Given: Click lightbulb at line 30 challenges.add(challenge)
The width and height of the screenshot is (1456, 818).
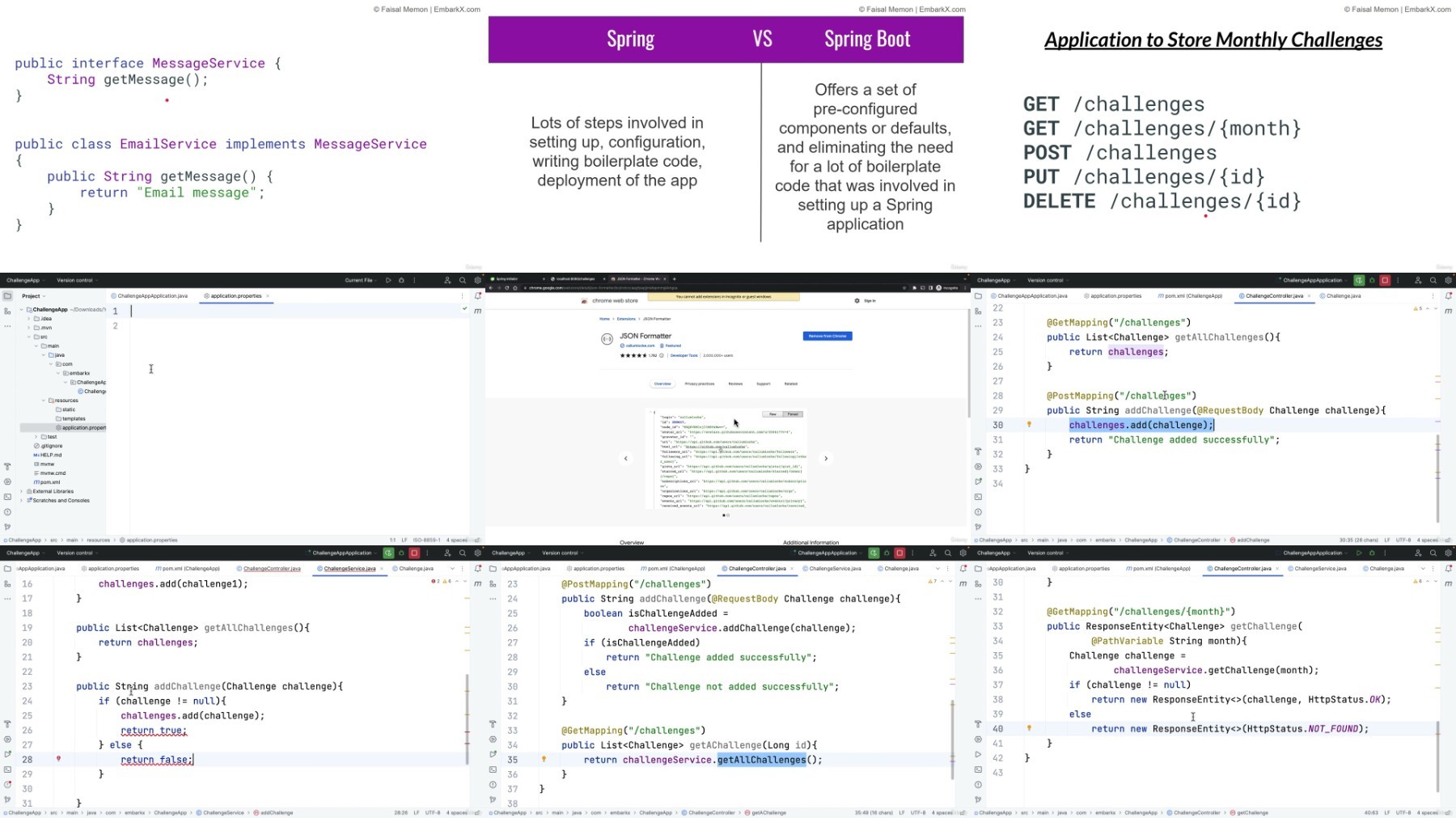Looking at the screenshot, I should (x=1029, y=425).
